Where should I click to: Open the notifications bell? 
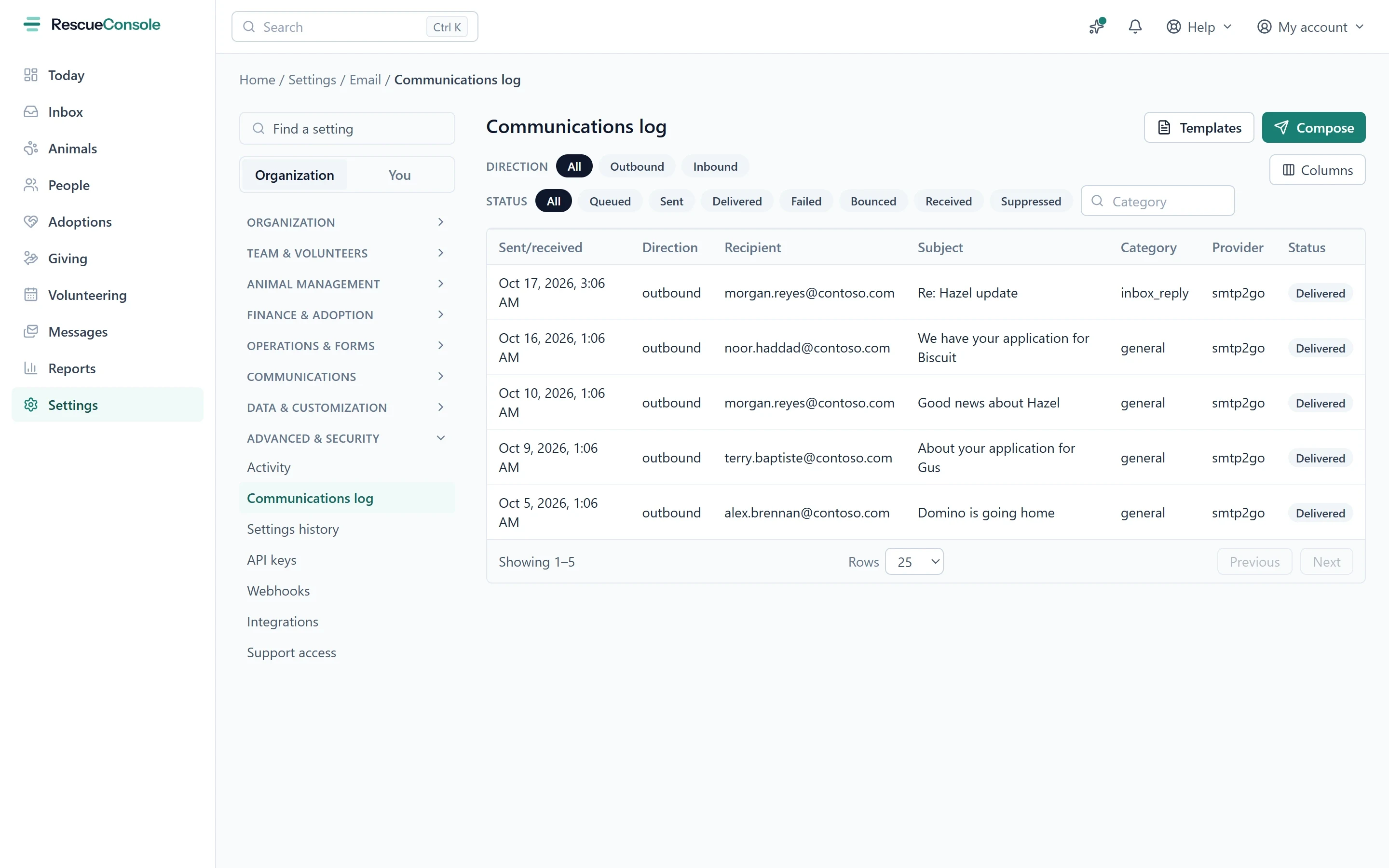(1135, 27)
